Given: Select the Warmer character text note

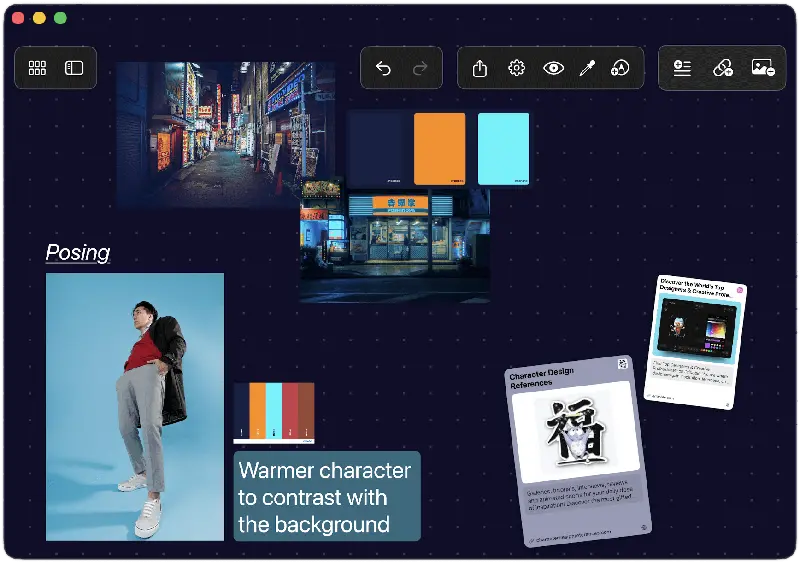Looking at the screenshot, I should (327, 496).
